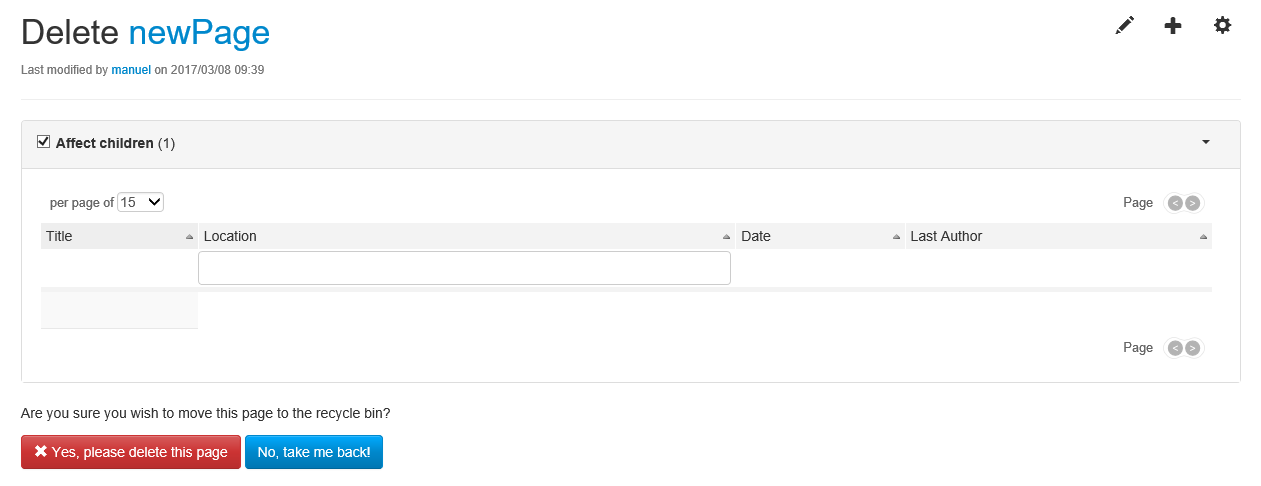Focus the Location filter text field
Image resolution: width=1261 pixels, height=486 pixels.
click(x=464, y=268)
